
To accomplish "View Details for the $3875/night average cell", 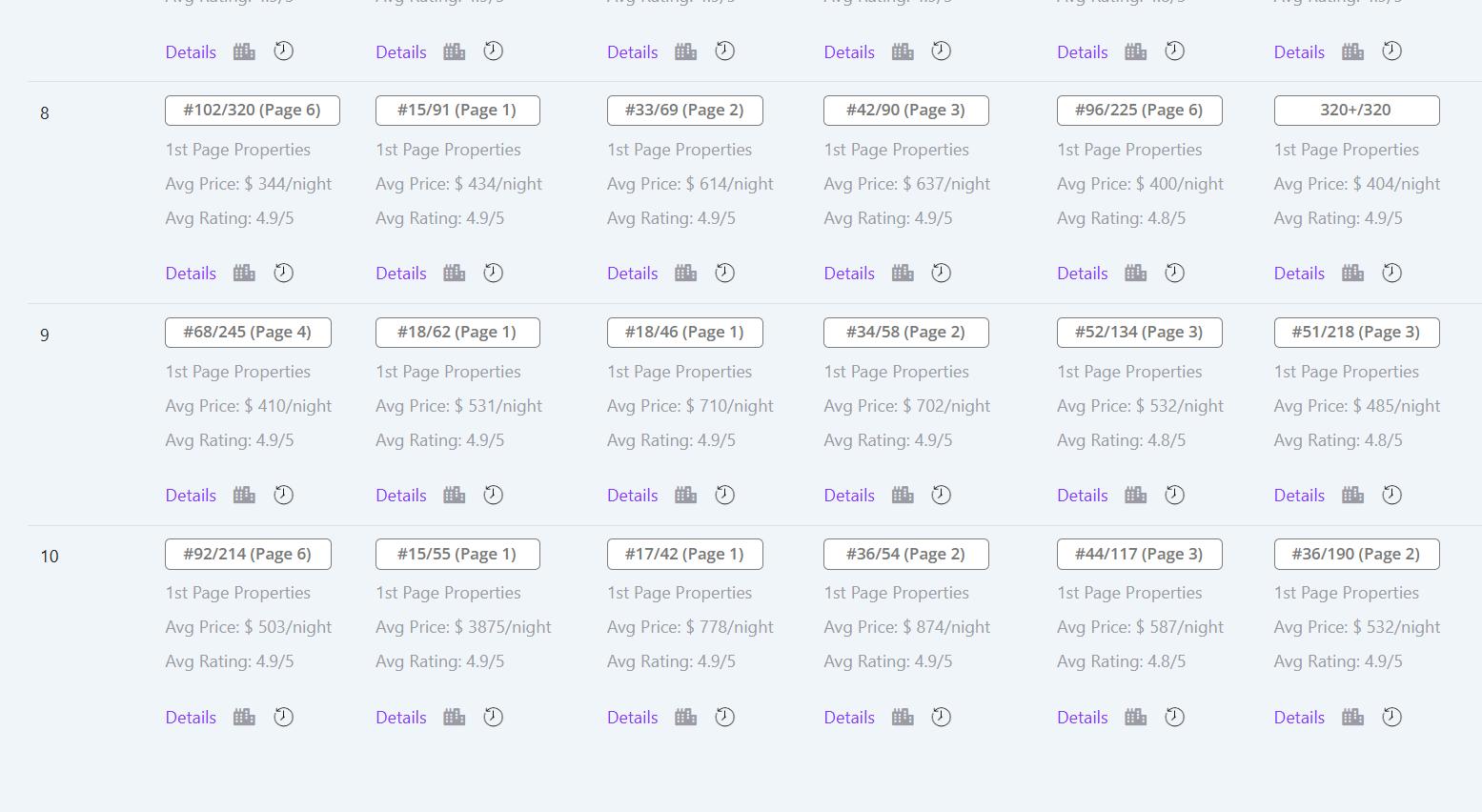I will [x=401, y=718].
